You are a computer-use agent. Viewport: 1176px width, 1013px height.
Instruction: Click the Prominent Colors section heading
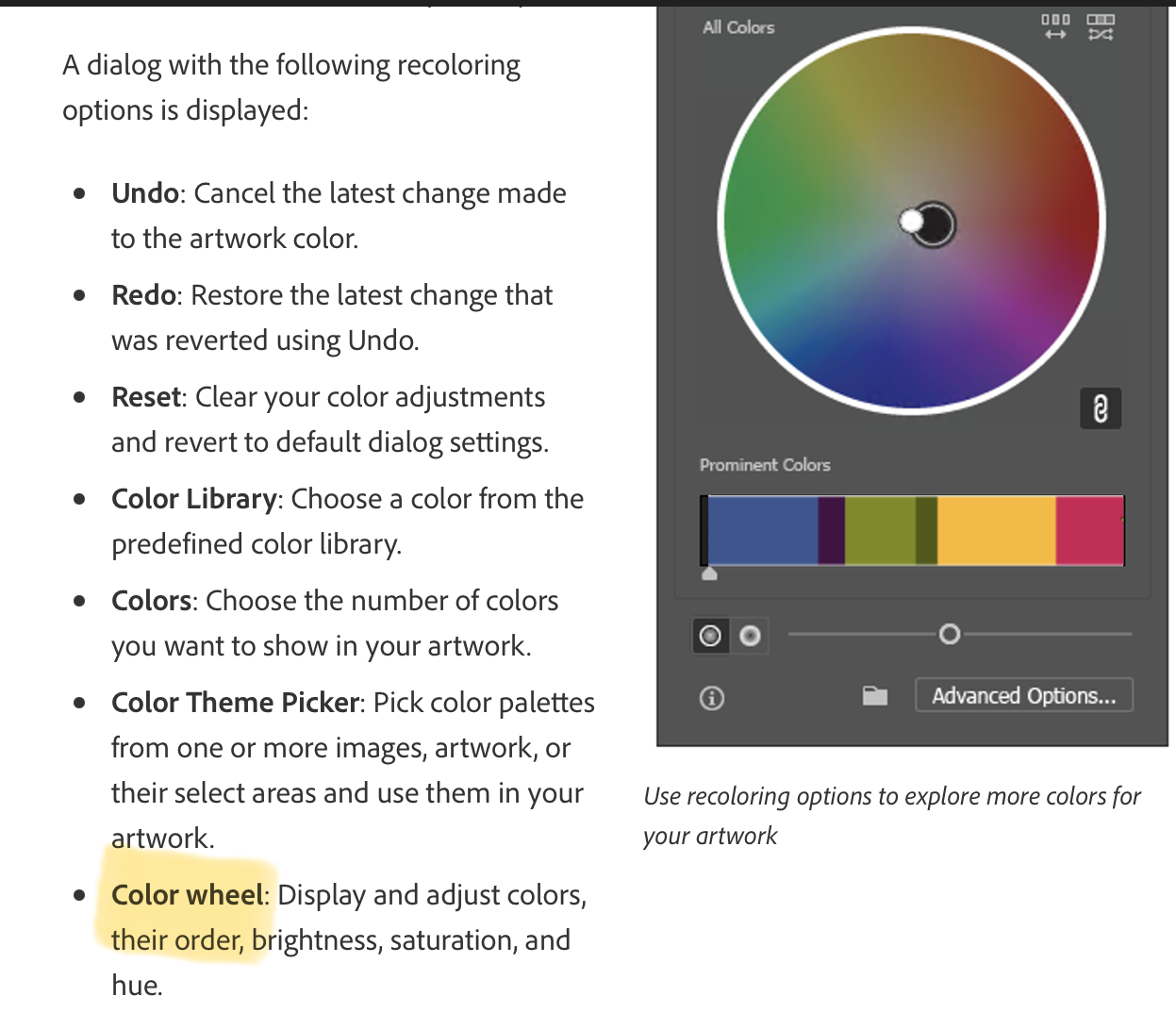click(x=765, y=465)
